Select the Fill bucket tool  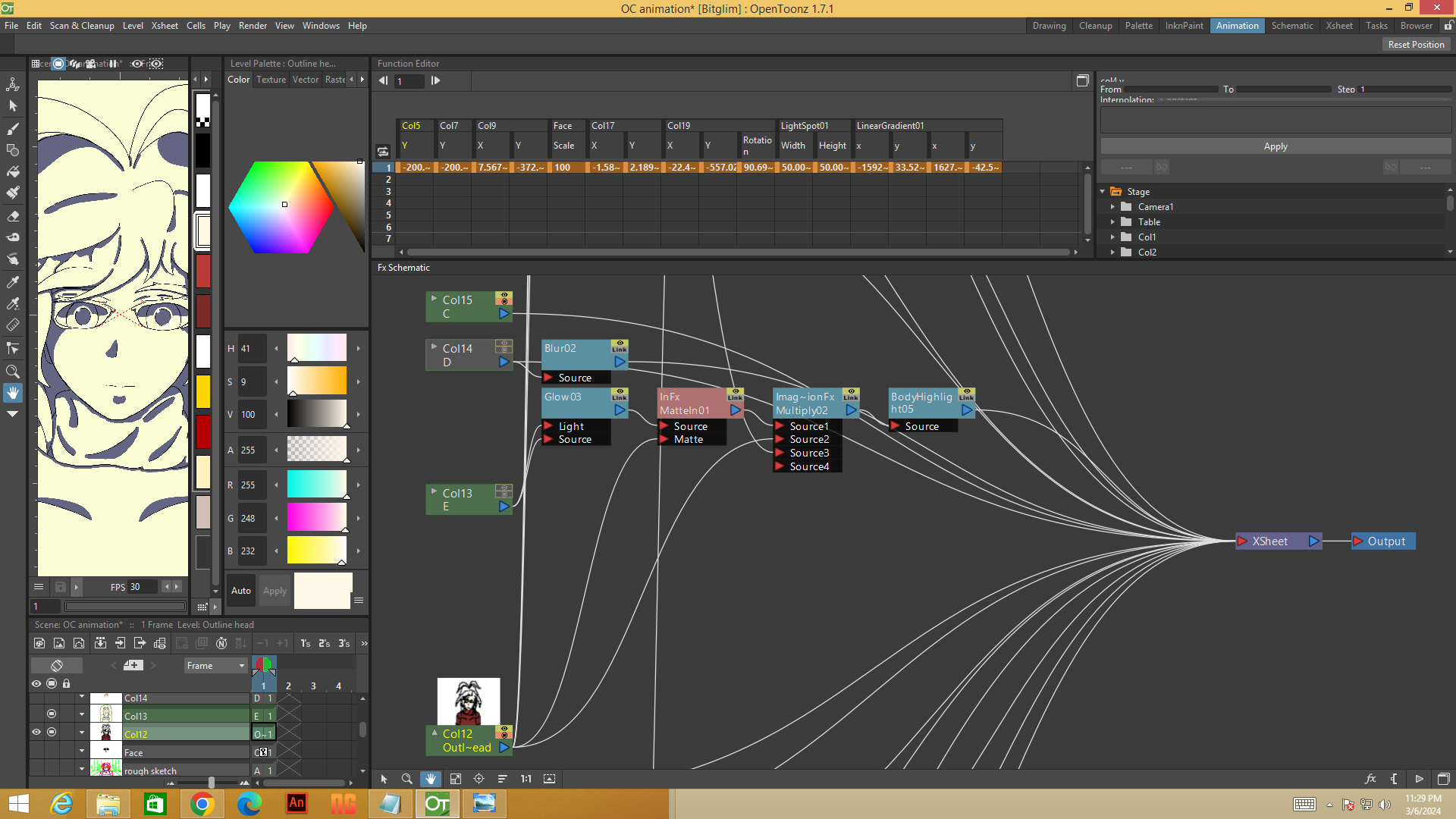click(x=13, y=171)
